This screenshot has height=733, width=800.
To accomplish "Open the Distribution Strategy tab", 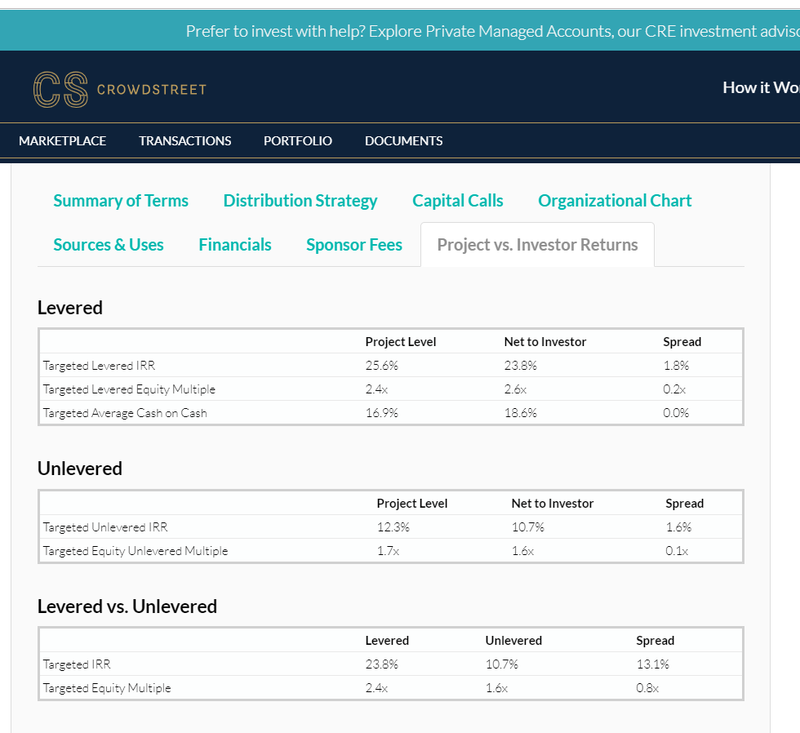I will pos(300,200).
